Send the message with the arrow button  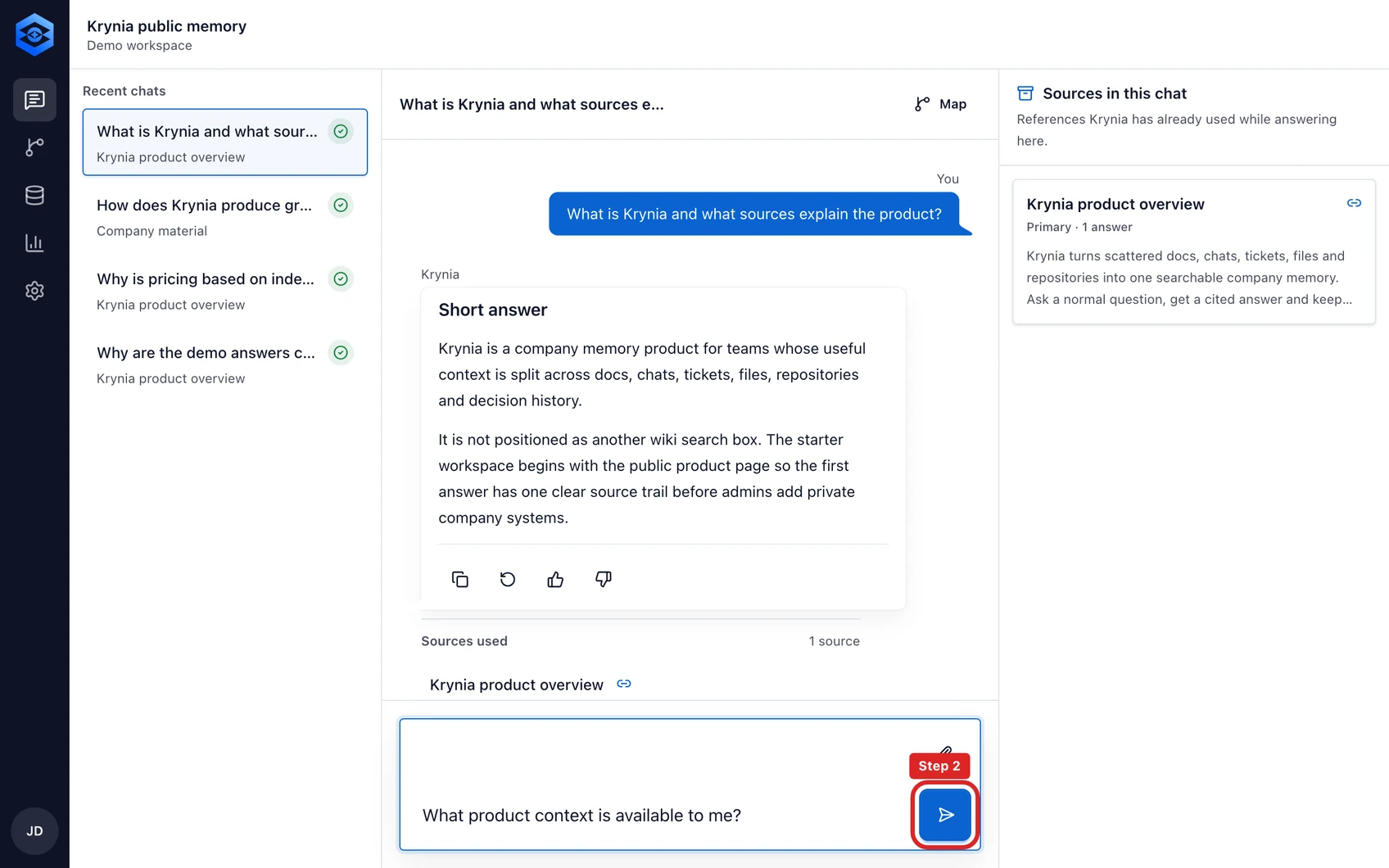click(x=945, y=815)
